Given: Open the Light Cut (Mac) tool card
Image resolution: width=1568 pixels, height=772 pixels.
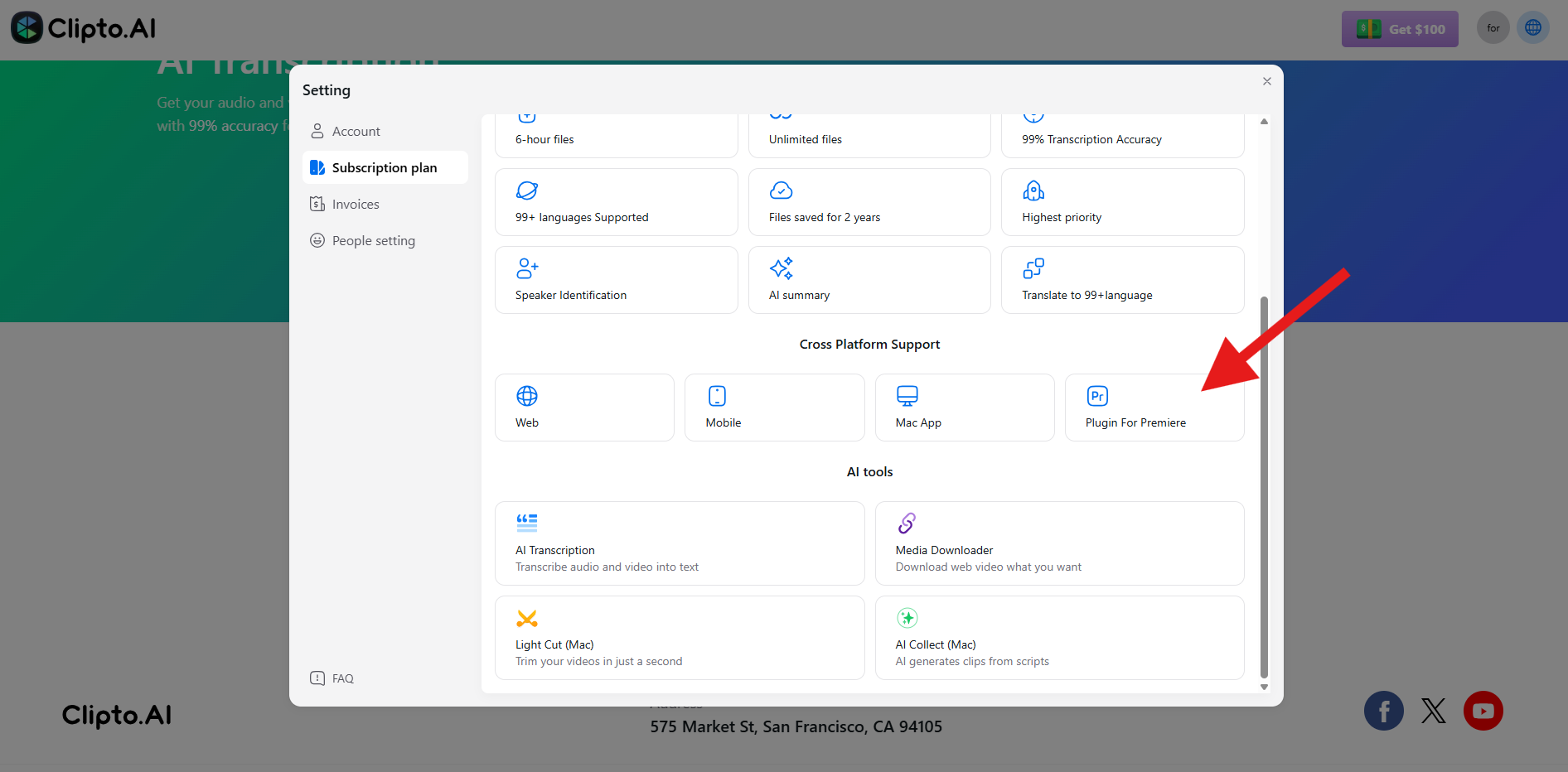Looking at the screenshot, I should (x=680, y=638).
